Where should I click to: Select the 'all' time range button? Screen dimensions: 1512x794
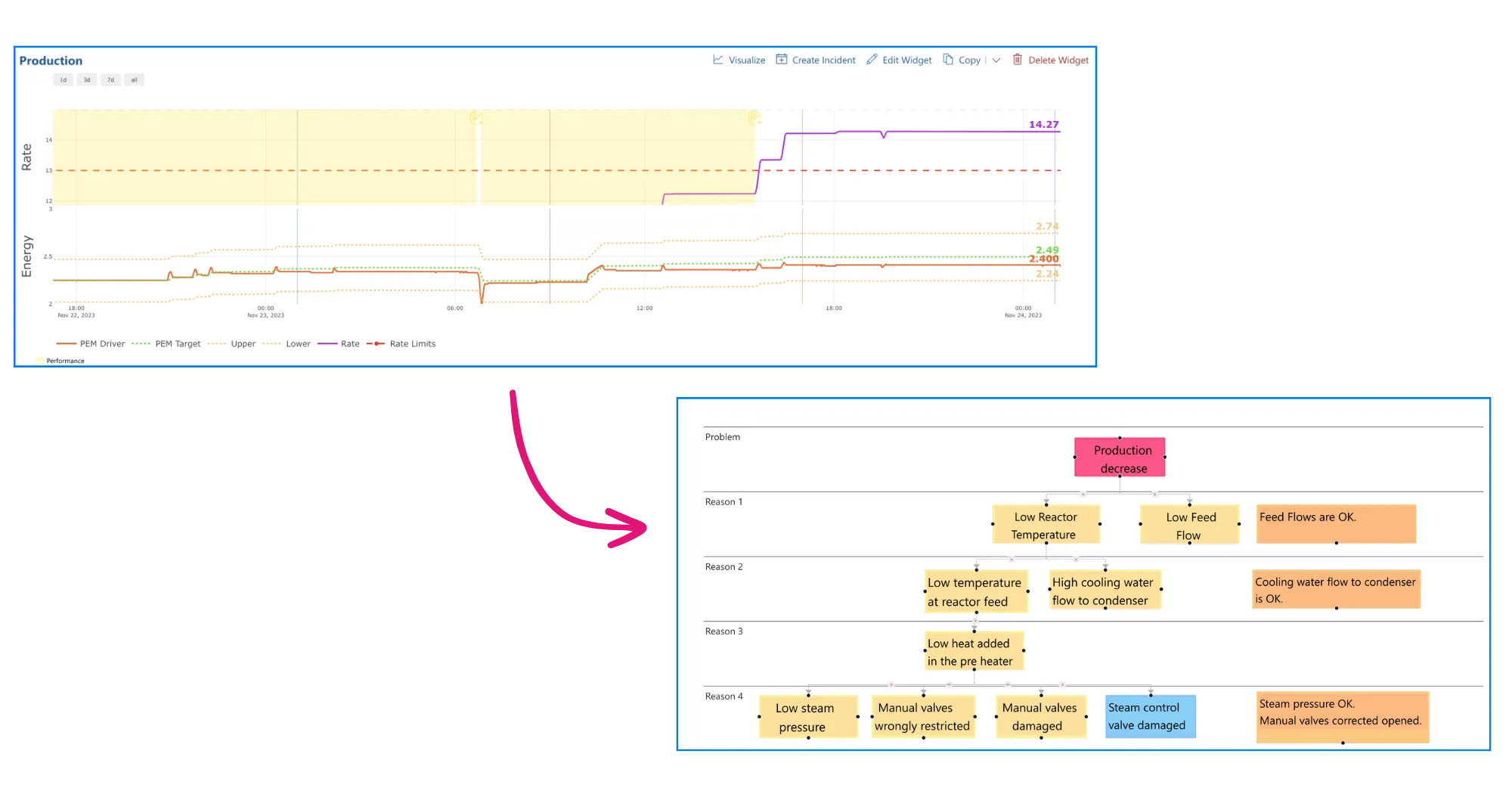click(135, 80)
